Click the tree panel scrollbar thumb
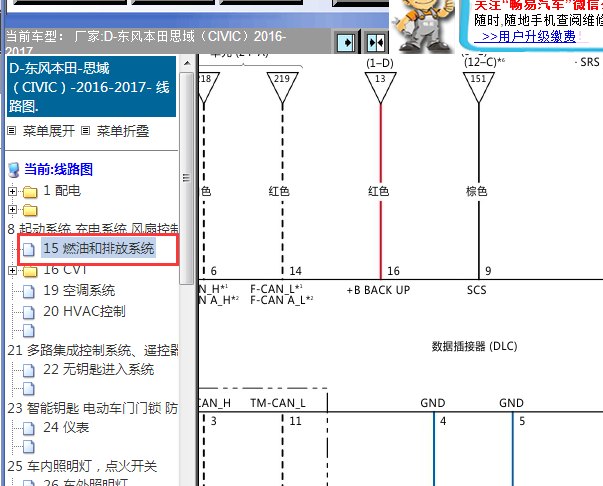 [x=187, y=178]
